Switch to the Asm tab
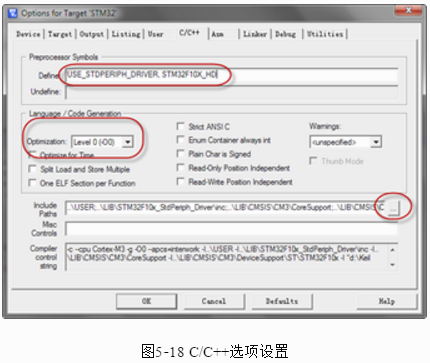The image size is (430, 363). [x=218, y=34]
